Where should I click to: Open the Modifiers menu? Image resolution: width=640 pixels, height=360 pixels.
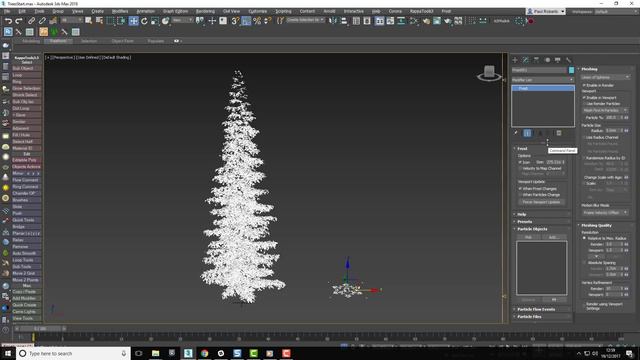(x=120, y=11)
